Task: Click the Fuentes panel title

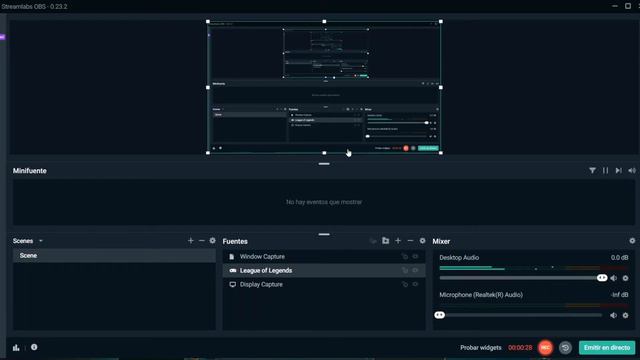Action: [x=235, y=241]
